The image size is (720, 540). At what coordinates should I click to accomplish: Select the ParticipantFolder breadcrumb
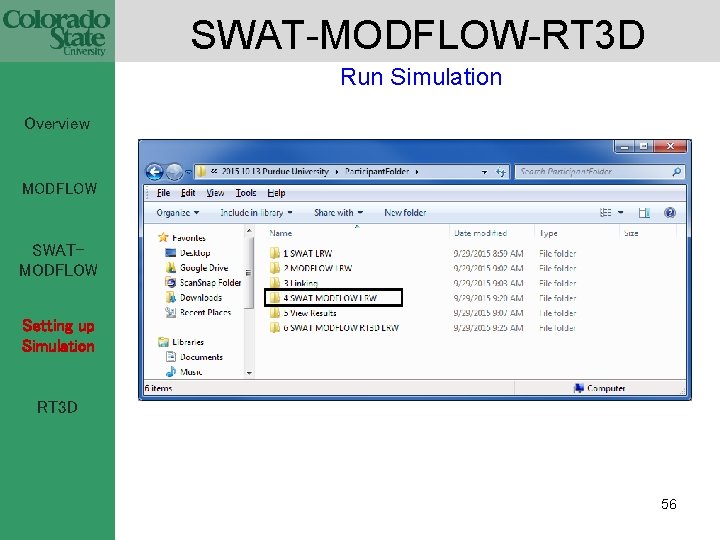click(377, 171)
